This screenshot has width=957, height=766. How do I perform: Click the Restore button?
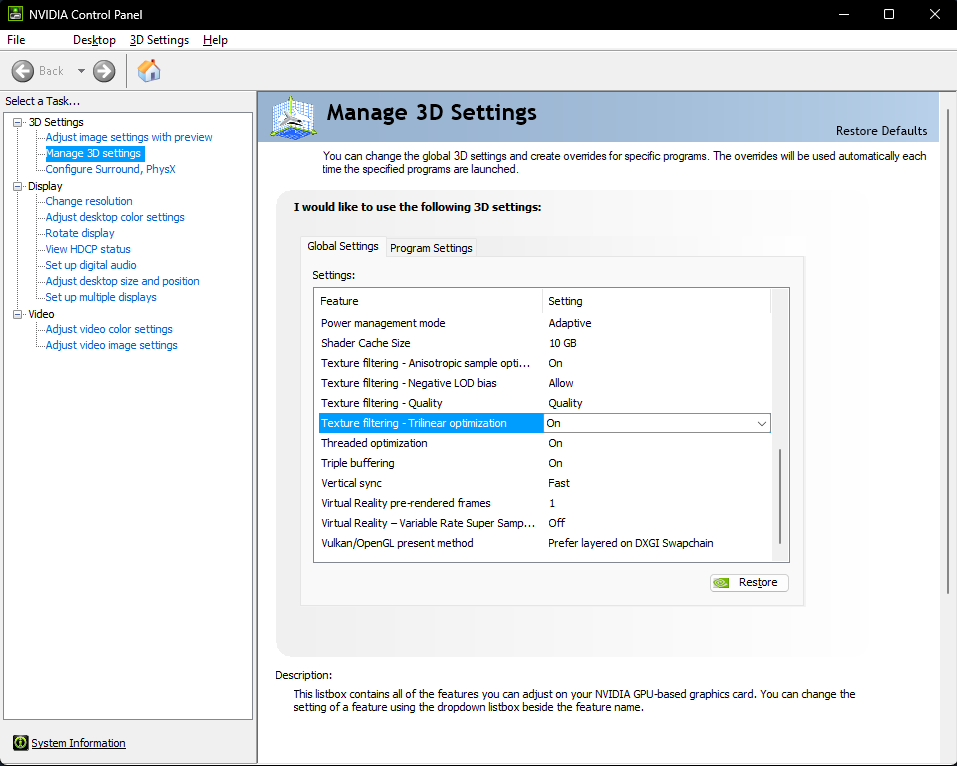coord(749,582)
